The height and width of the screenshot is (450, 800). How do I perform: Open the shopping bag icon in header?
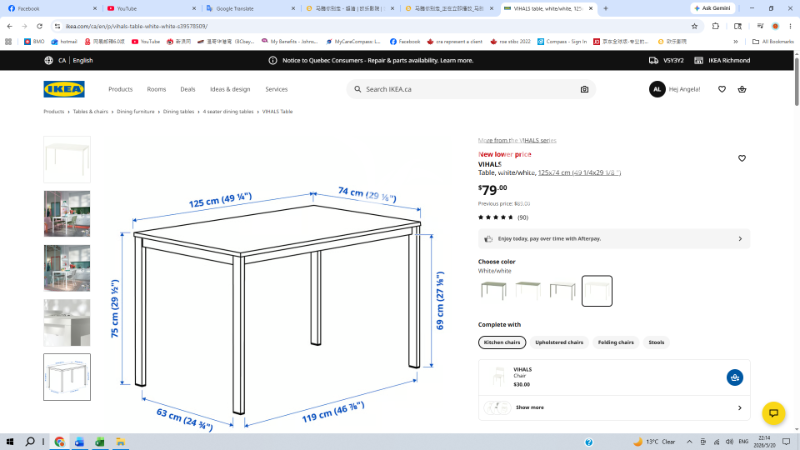coord(742,89)
